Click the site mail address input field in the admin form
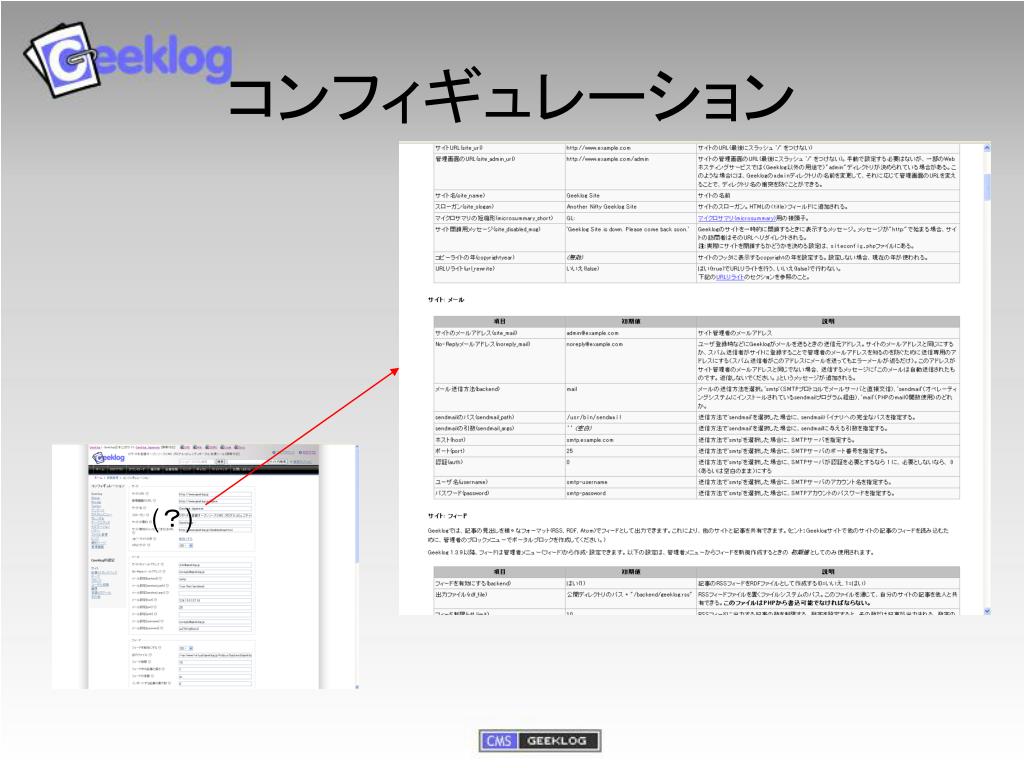Viewport: 1024px width, 768px height. 214,565
